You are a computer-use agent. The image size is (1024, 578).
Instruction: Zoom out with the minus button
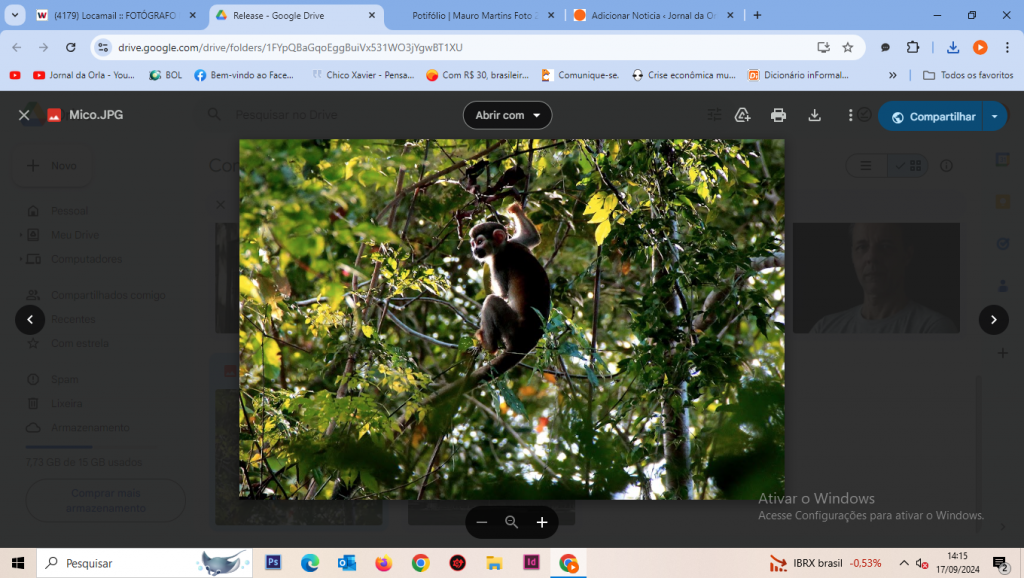coord(482,522)
